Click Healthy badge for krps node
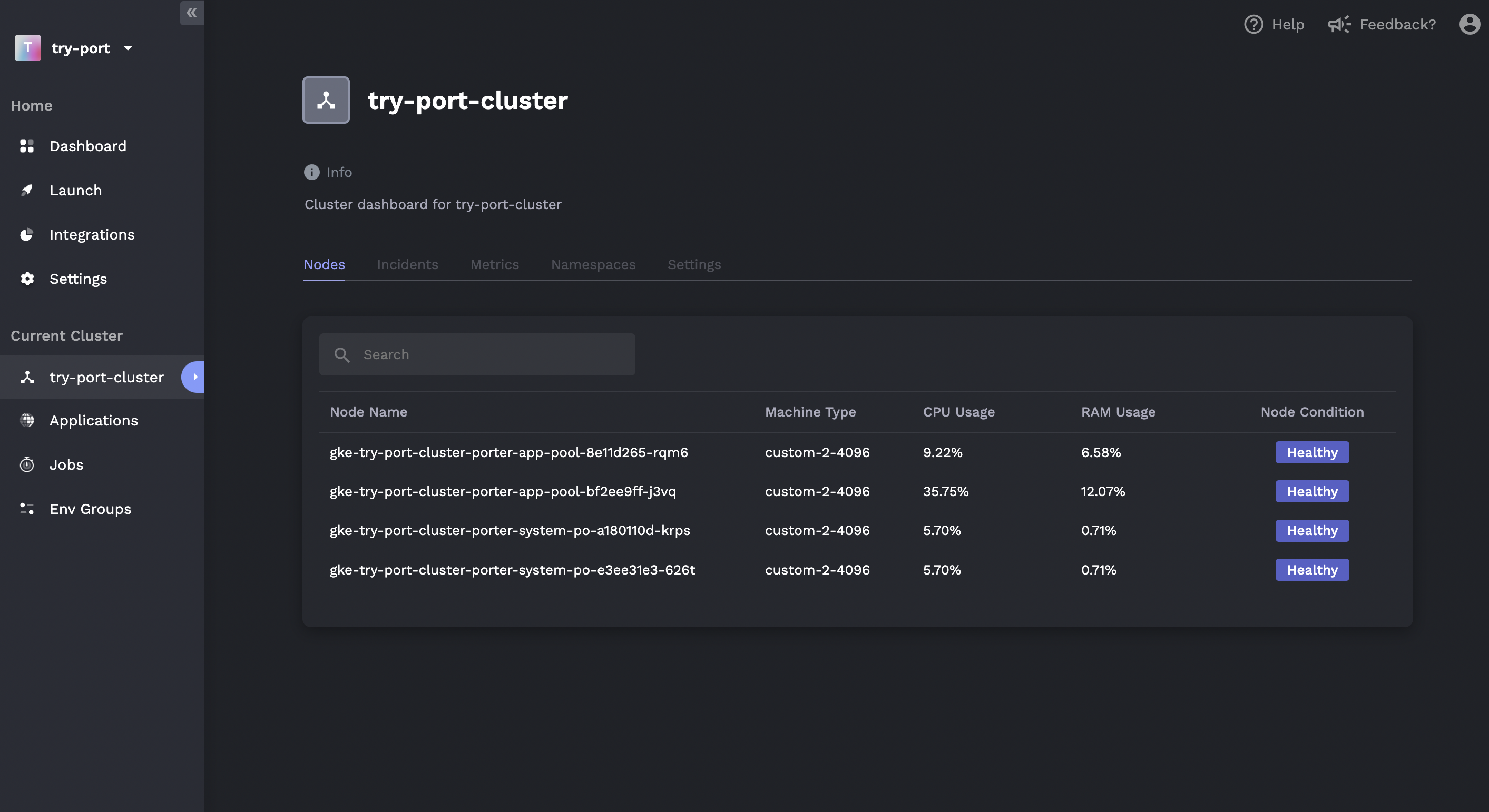1489x812 pixels. pyautogui.click(x=1312, y=530)
